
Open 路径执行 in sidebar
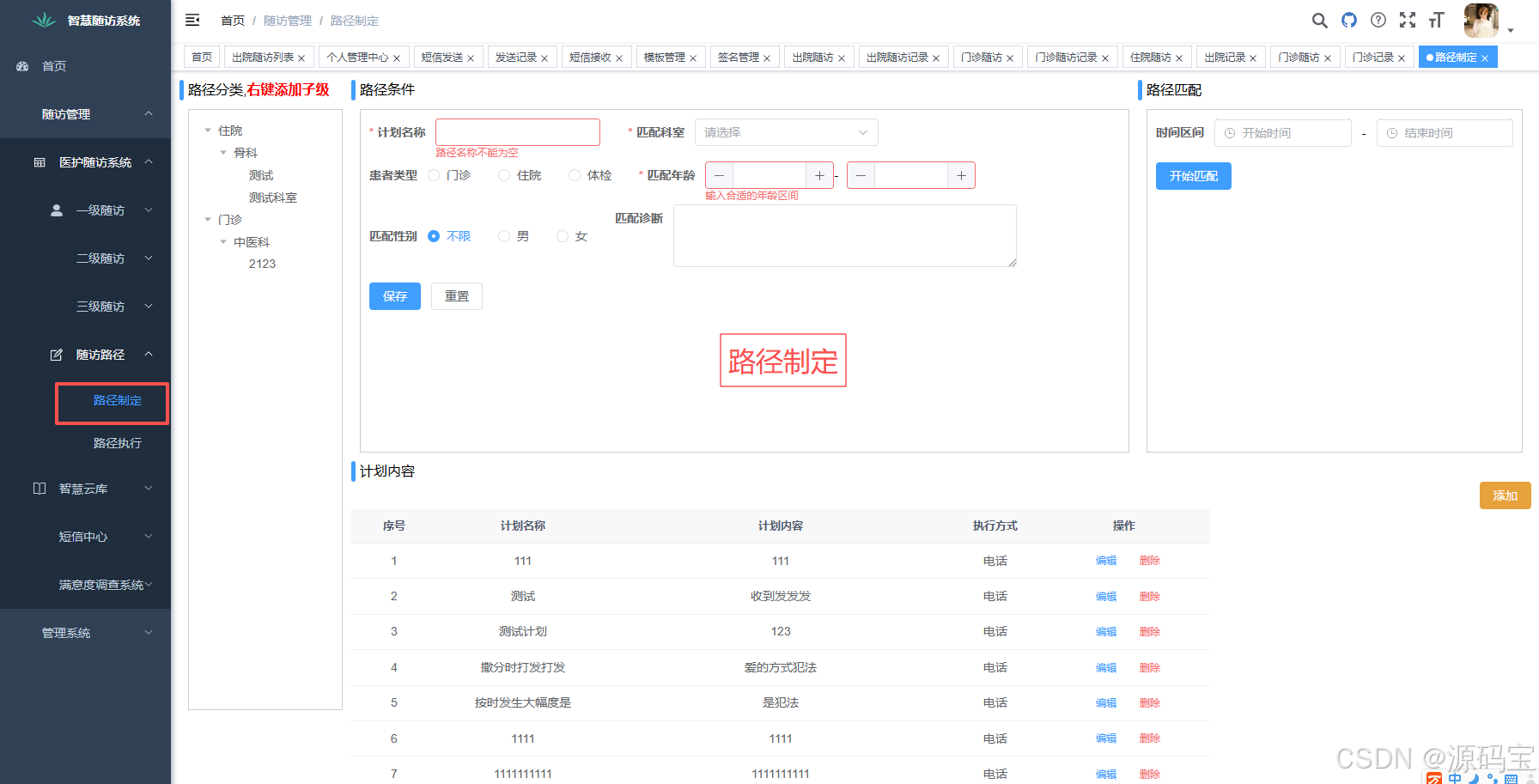tap(118, 443)
